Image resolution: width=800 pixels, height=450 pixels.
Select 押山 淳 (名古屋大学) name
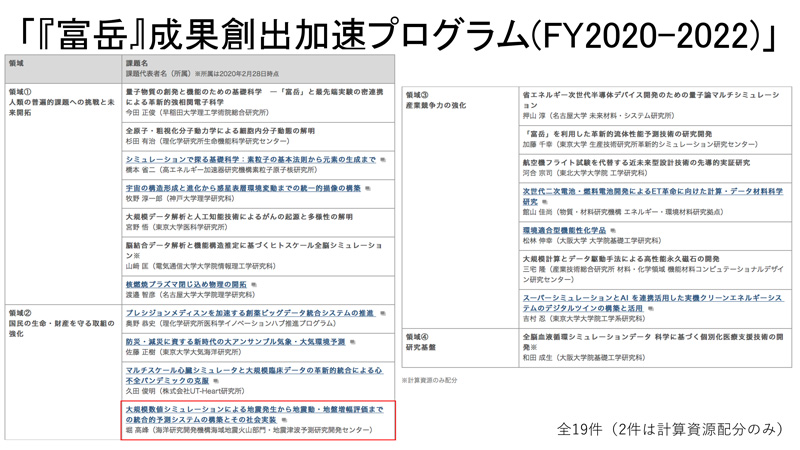coord(598,115)
